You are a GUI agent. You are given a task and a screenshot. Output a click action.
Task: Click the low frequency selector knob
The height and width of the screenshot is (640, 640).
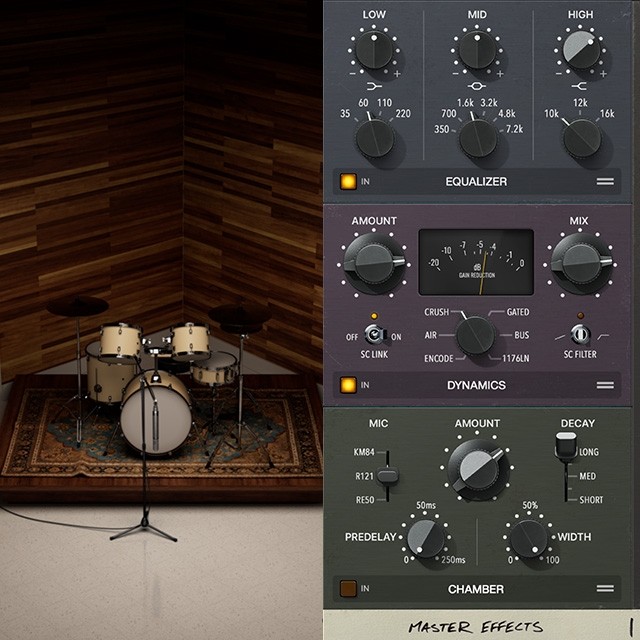(x=375, y=139)
